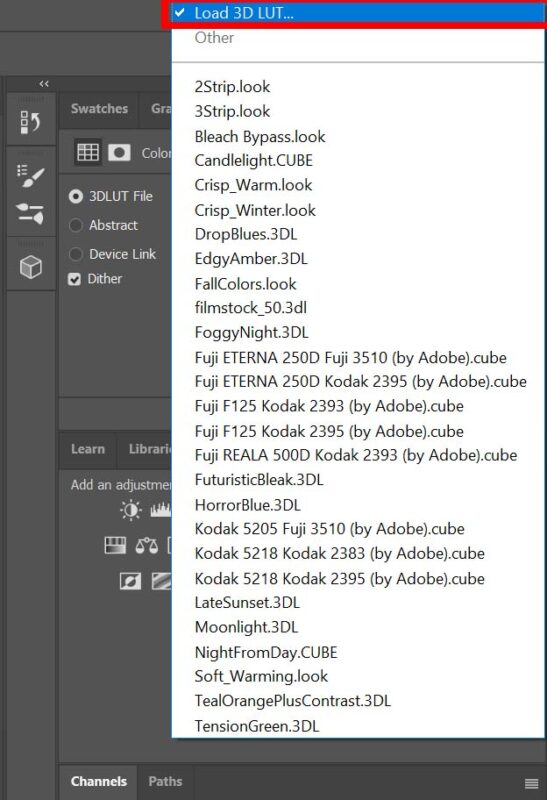Select NightFromDay.CUBE LUT

pos(358,652)
